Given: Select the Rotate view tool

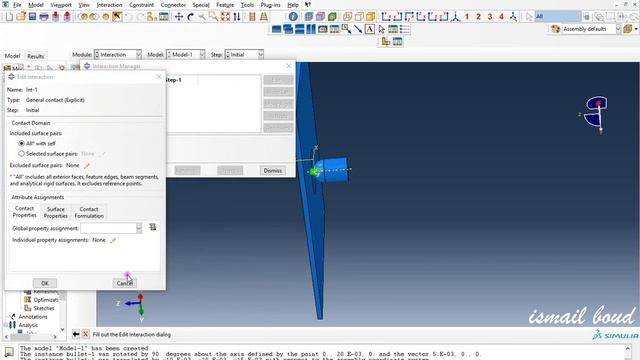Looking at the screenshot, I should pos(190,17).
